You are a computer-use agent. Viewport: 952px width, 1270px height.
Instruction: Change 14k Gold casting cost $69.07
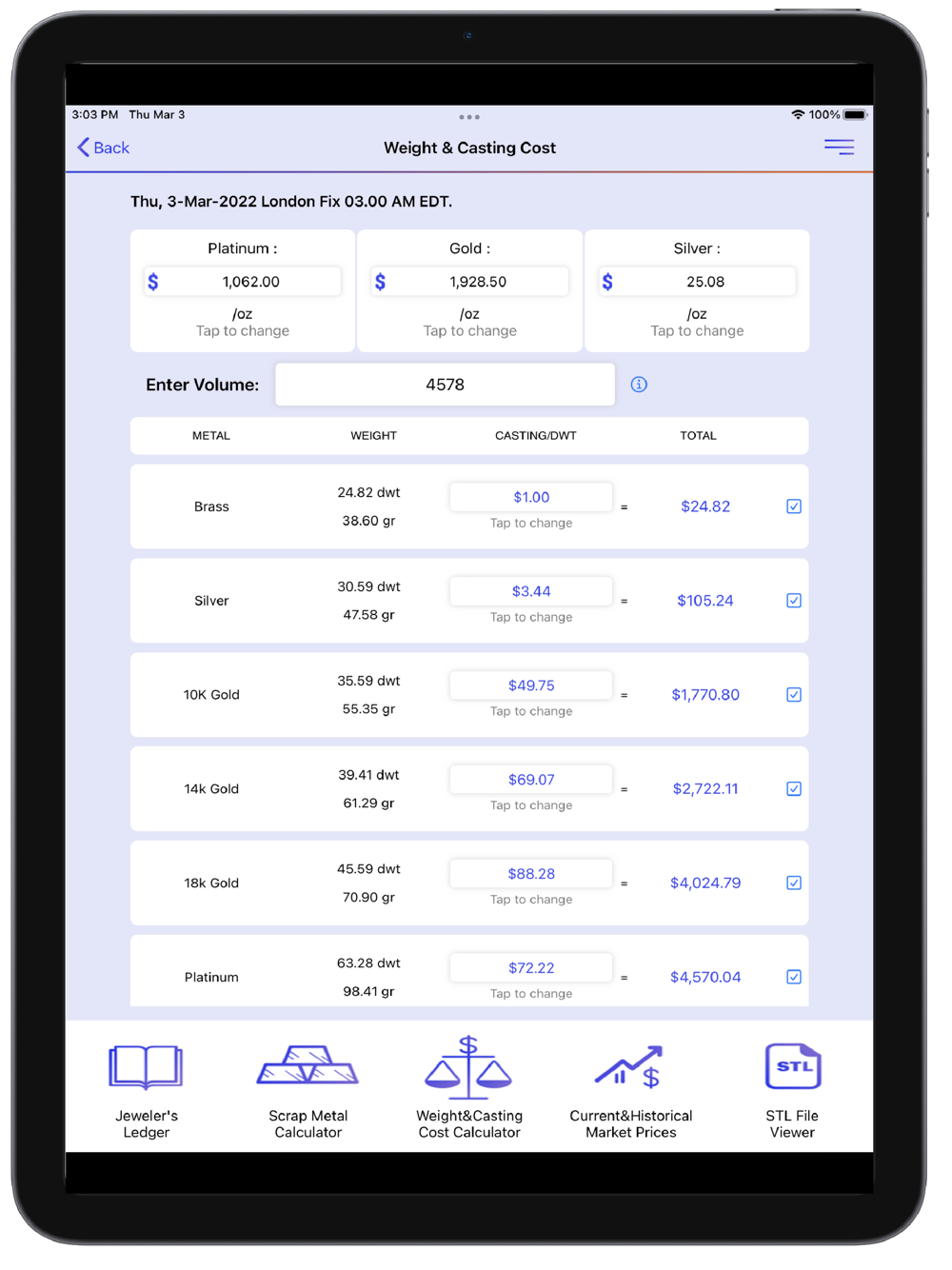pyautogui.click(x=531, y=780)
